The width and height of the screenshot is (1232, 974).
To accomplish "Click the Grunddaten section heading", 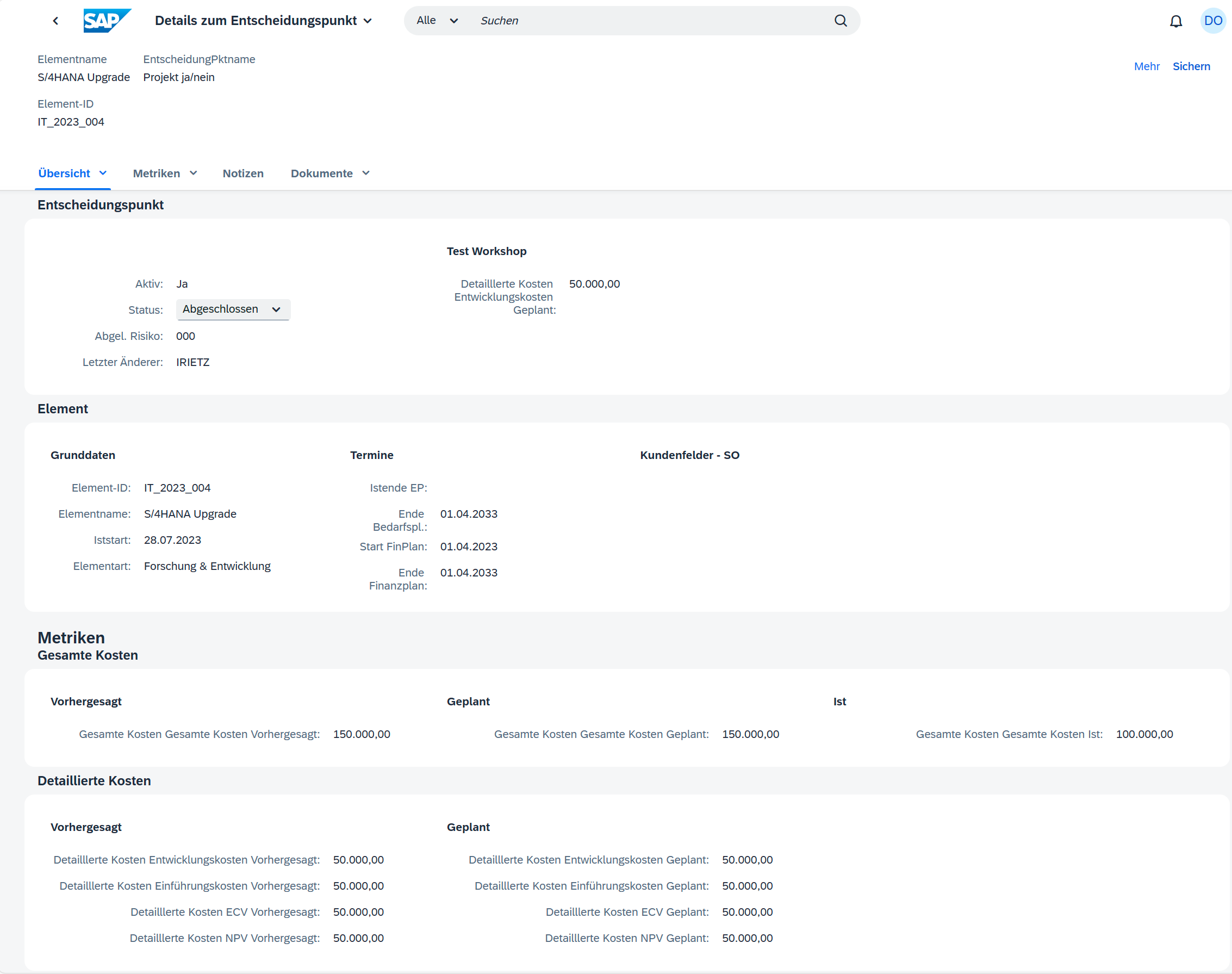I will coord(83,455).
